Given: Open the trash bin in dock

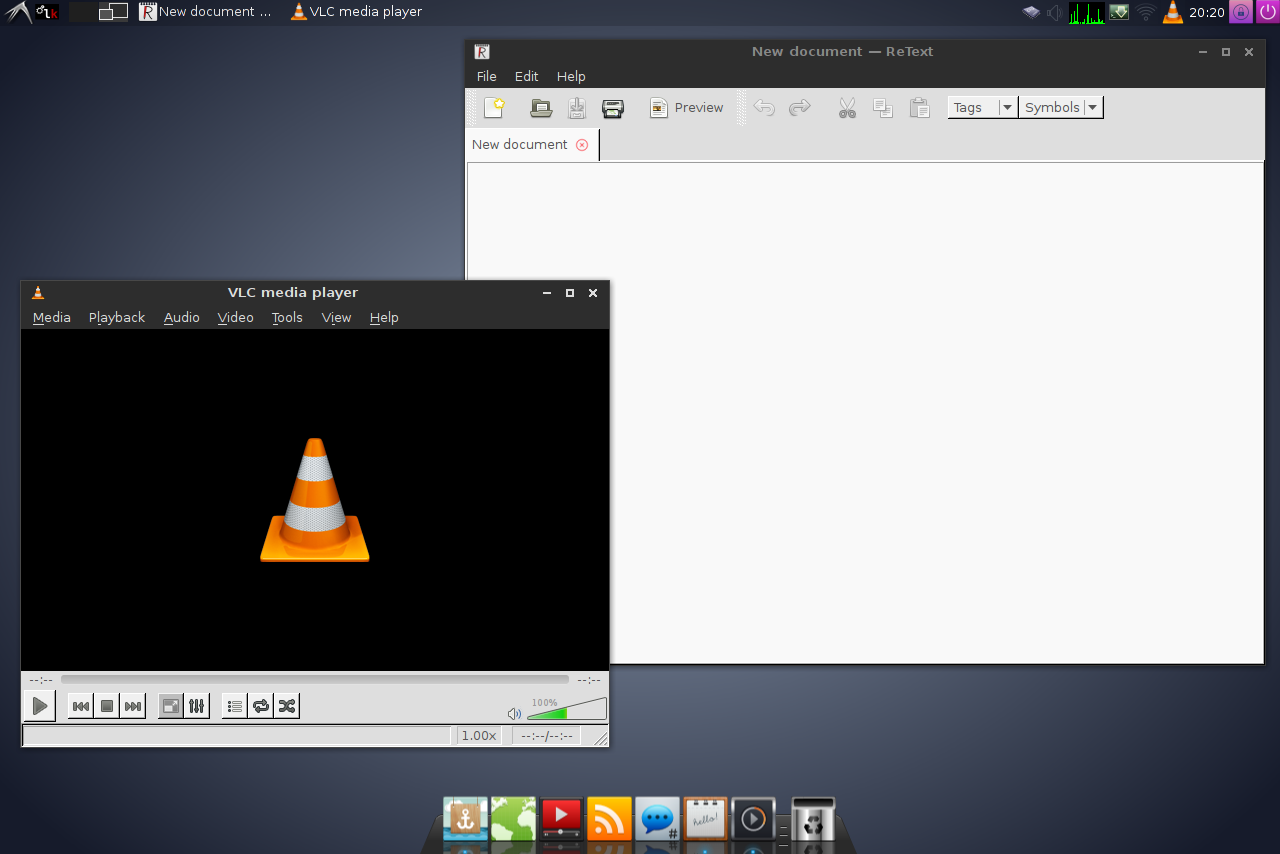Looking at the screenshot, I should coord(813,819).
